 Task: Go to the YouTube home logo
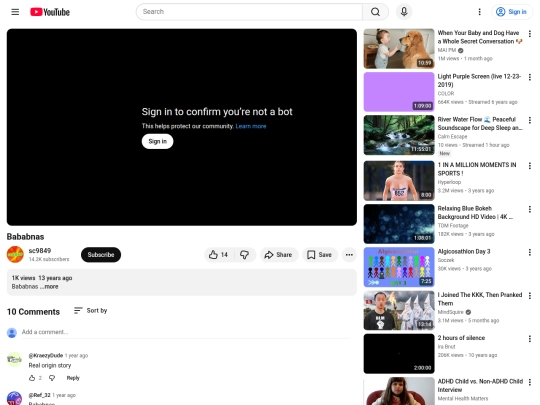[50, 12]
